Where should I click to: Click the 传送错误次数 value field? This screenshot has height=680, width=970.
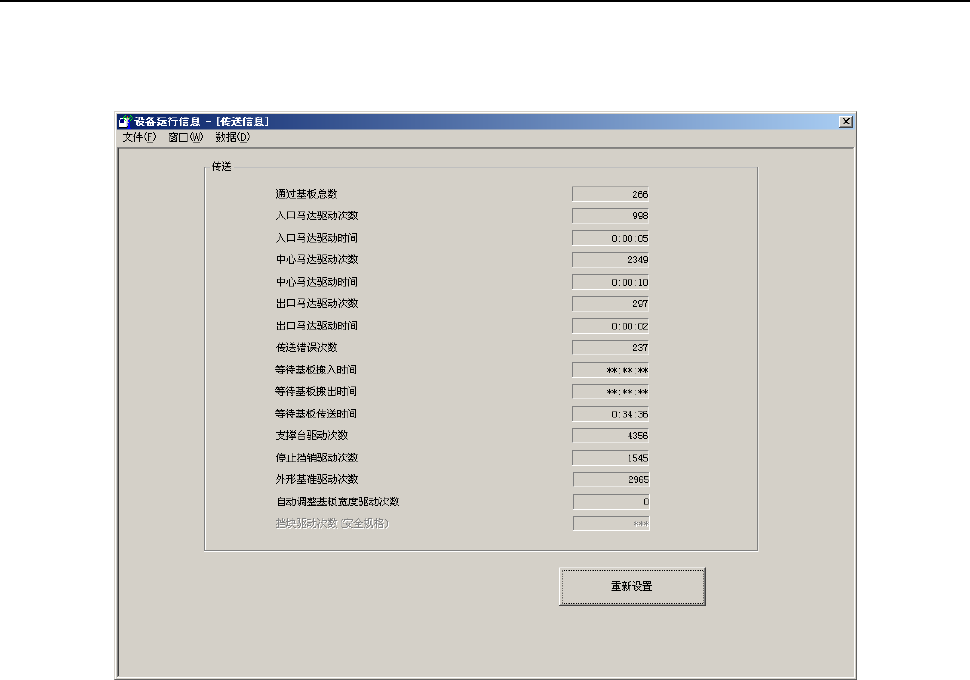click(x=611, y=348)
